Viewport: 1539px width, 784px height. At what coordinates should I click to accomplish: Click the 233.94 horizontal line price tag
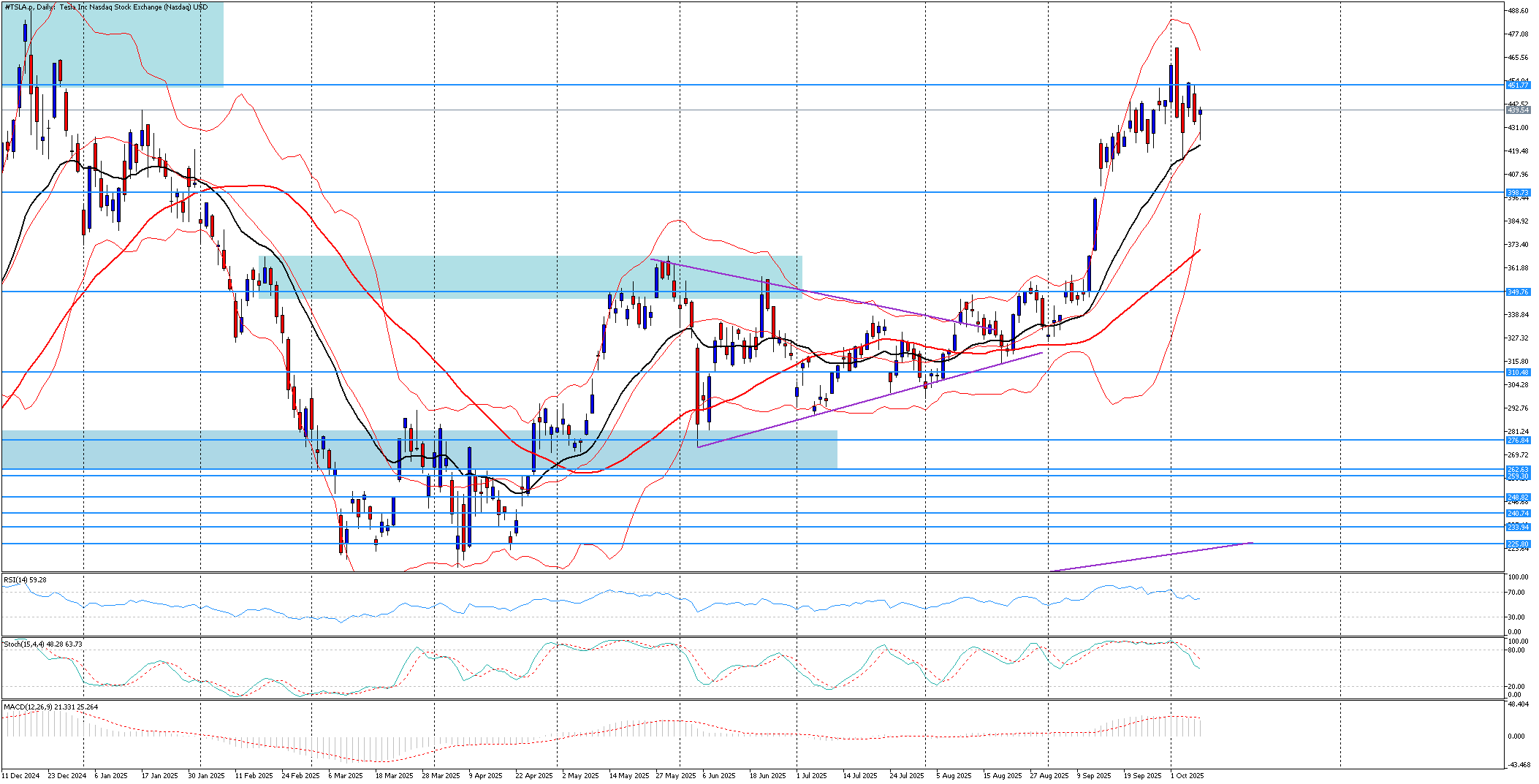(1518, 528)
